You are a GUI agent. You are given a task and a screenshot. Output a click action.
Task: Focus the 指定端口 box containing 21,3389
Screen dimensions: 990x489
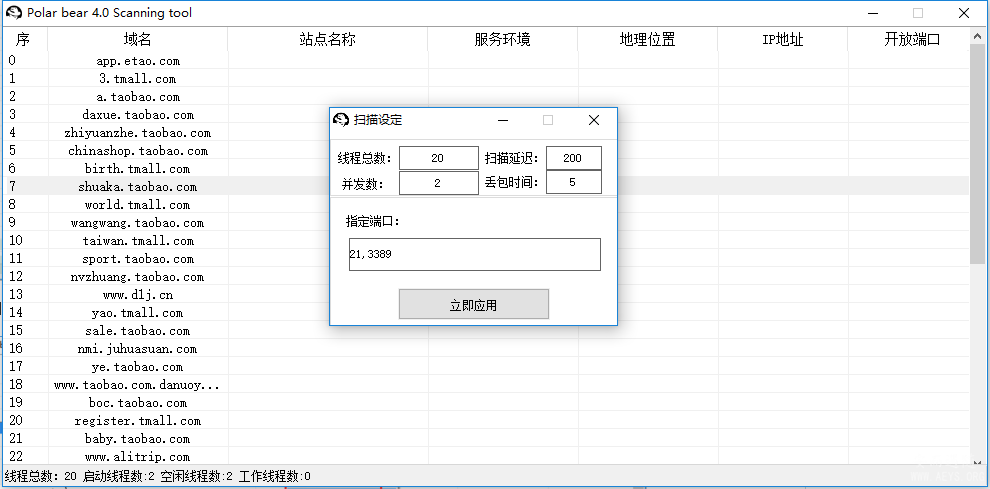coord(475,255)
